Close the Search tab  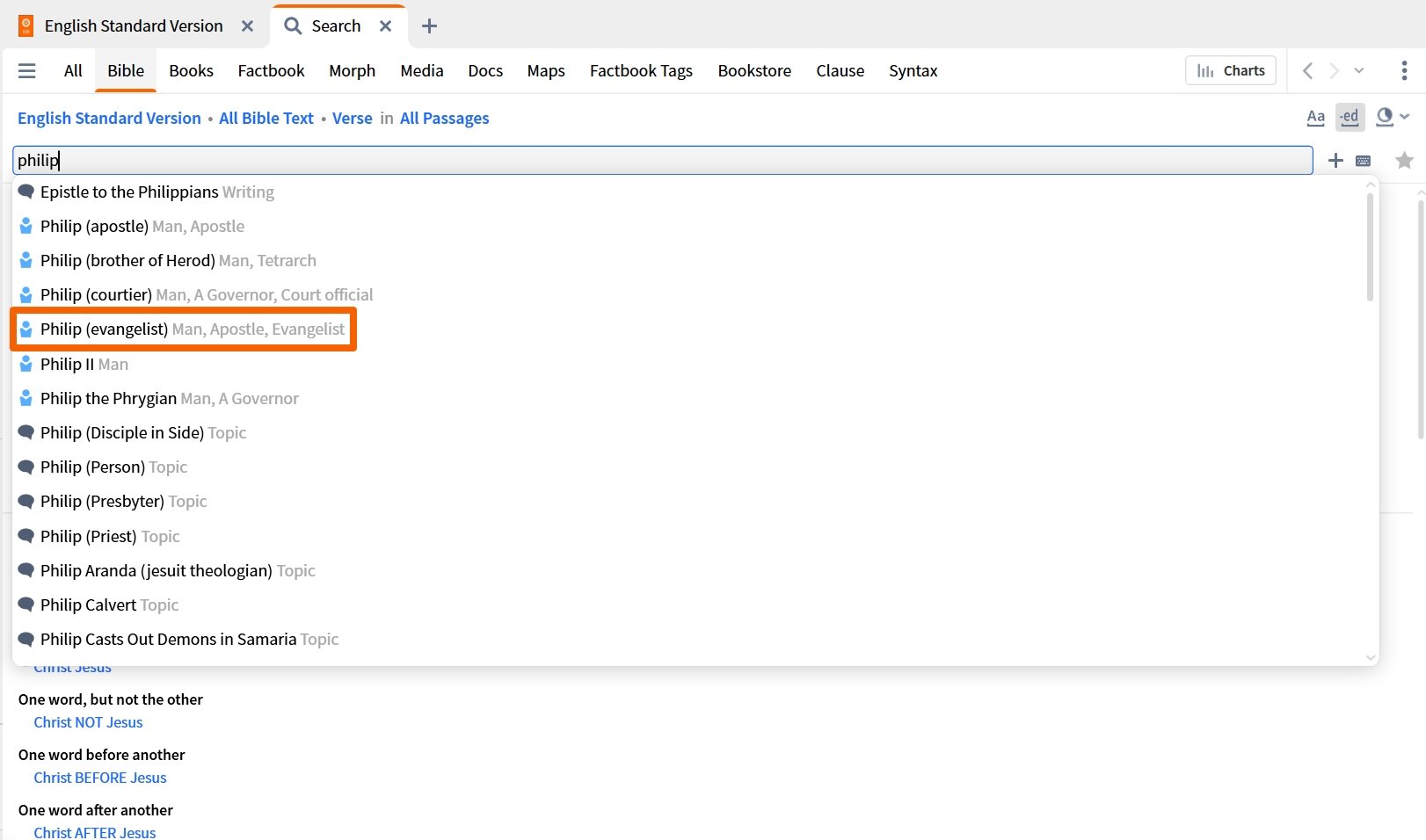tap(385, 26)
